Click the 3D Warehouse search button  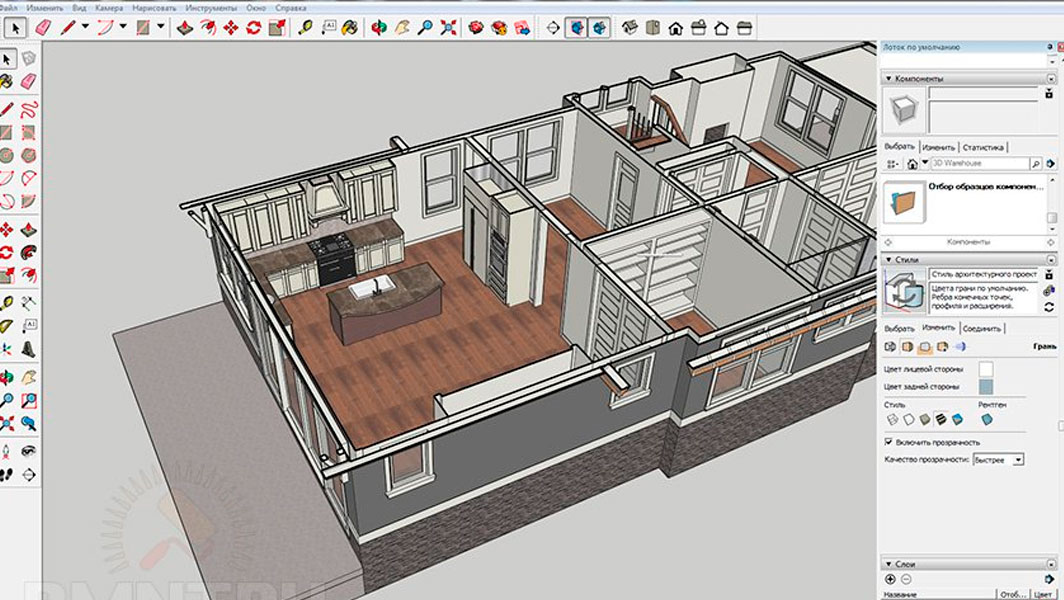click(x=1036, y=164)
